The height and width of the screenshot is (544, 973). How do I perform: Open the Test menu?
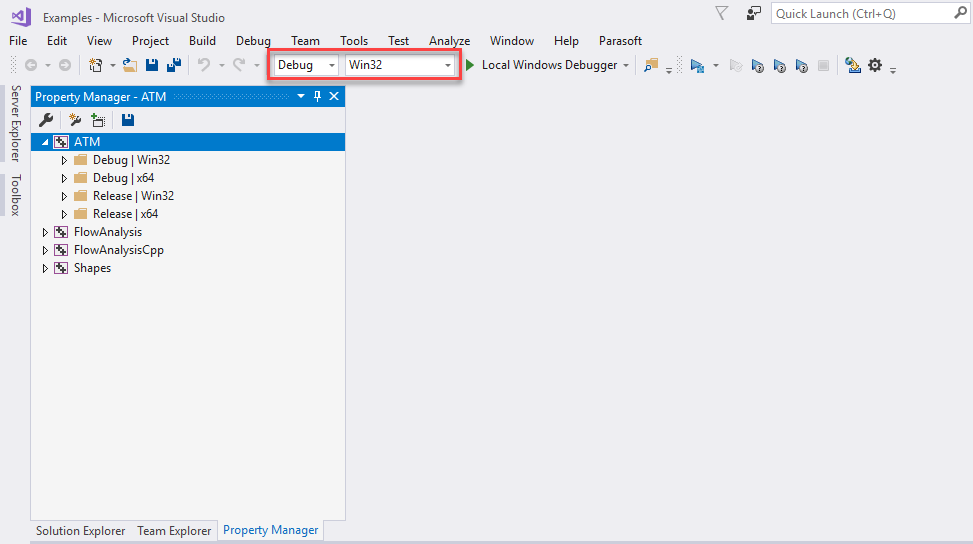tap(398, 41)
